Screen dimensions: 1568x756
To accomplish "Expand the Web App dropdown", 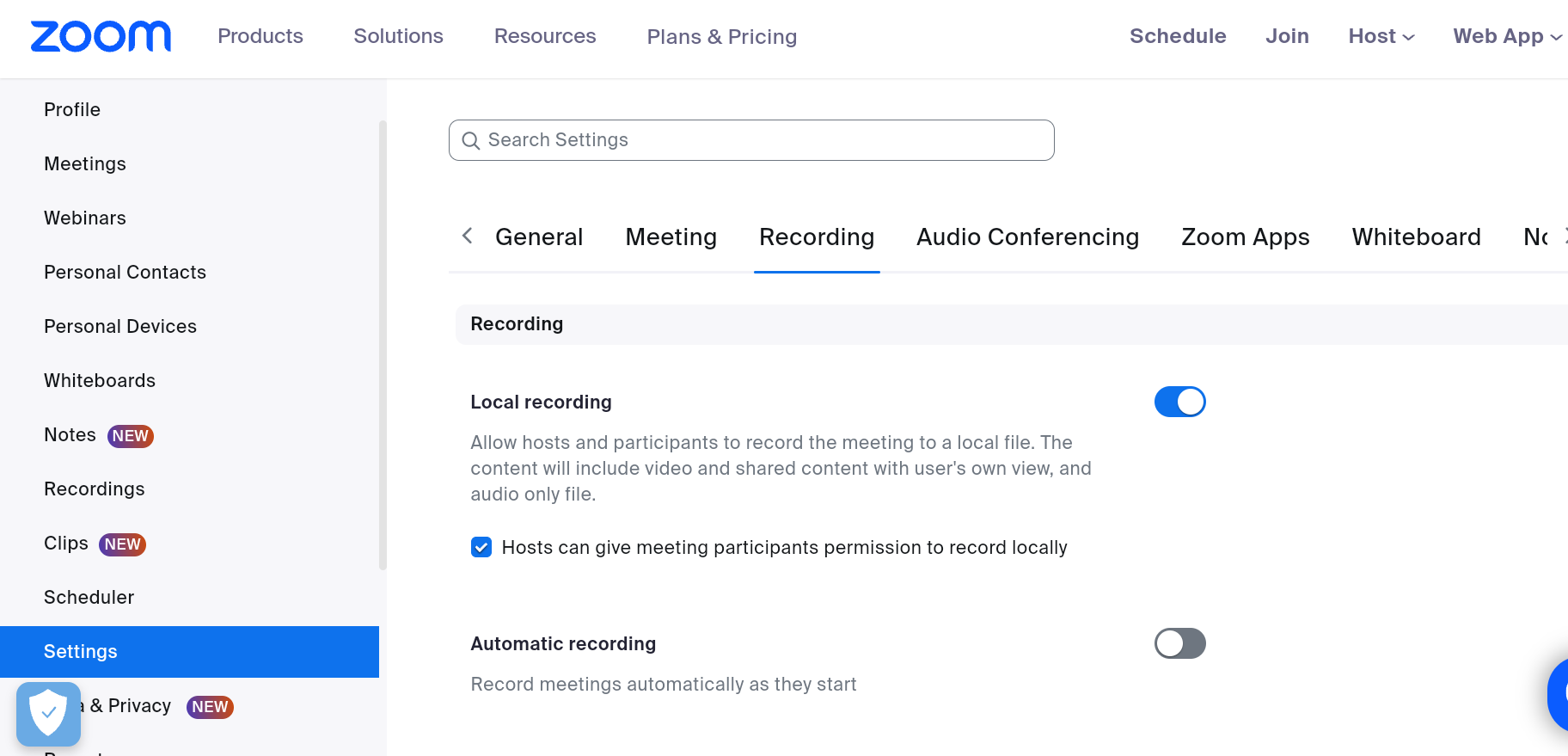I will tap(1507, 36).
